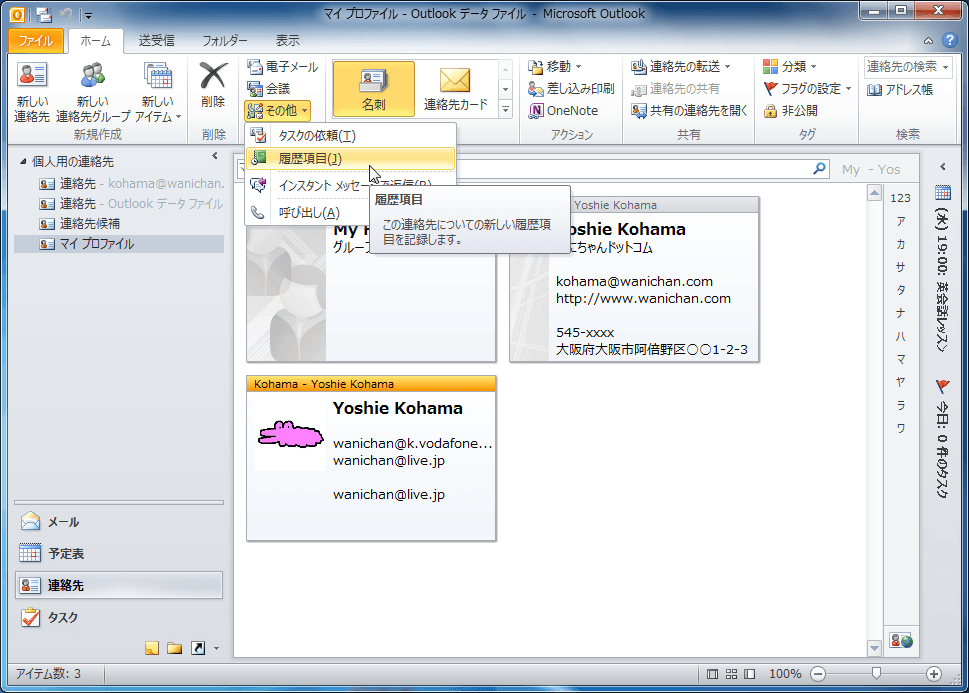Screen dimensions: 969x693
Task: Open the 移動 move dropdown
Action: [555, 66]
